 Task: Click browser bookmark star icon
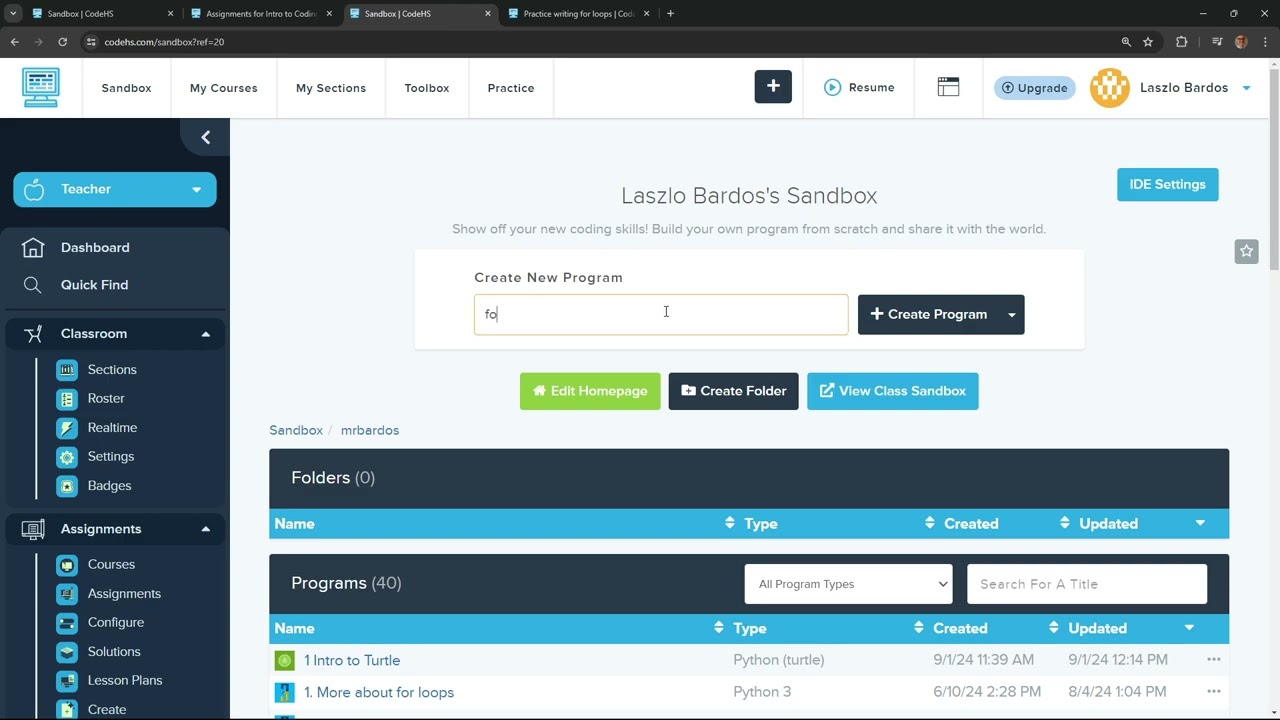click(x=1148, y=42)
